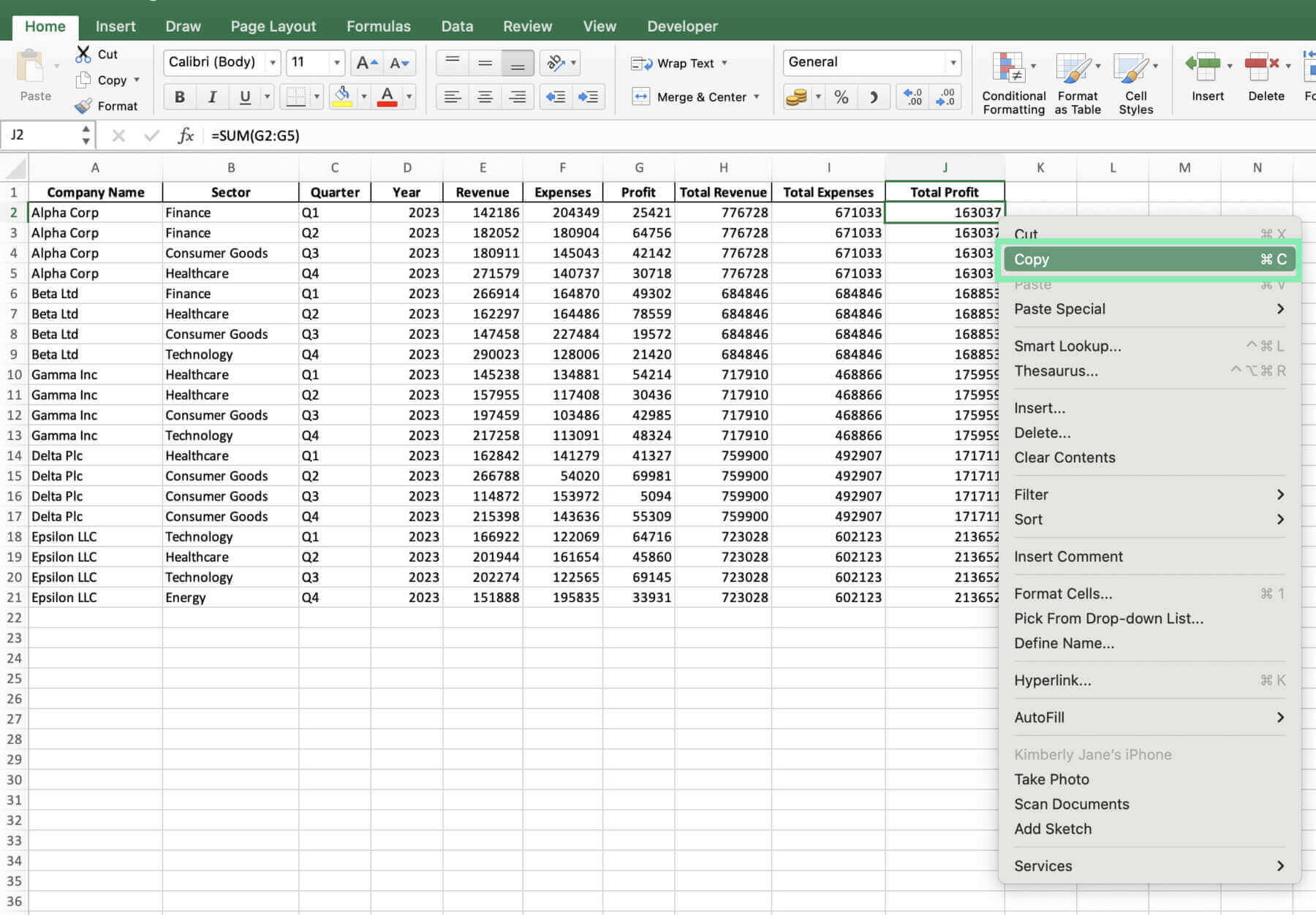Apply the Borders icon
The width and height of the screenshot is (1316, 915).
pyautogui.click(x=295, y=96)
